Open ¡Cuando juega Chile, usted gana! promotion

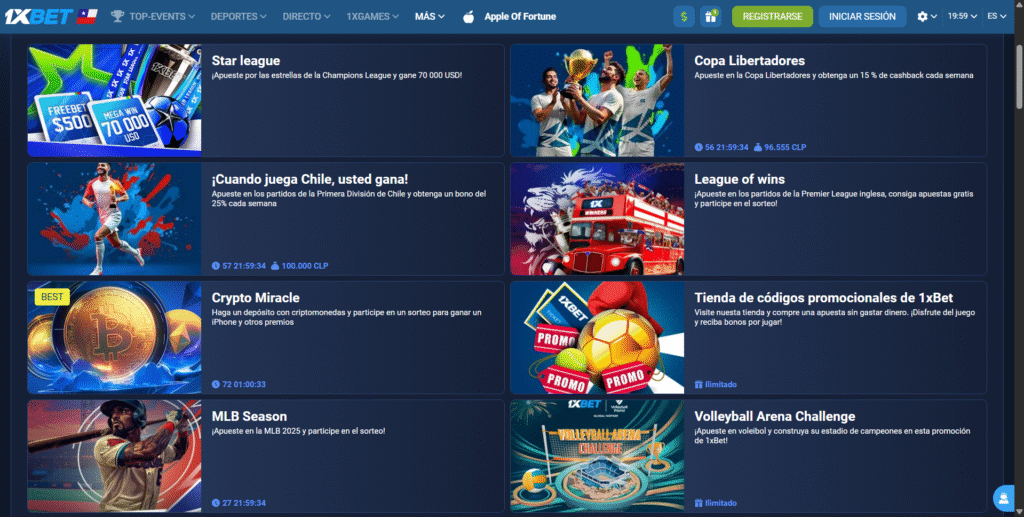tap(310, 180)
